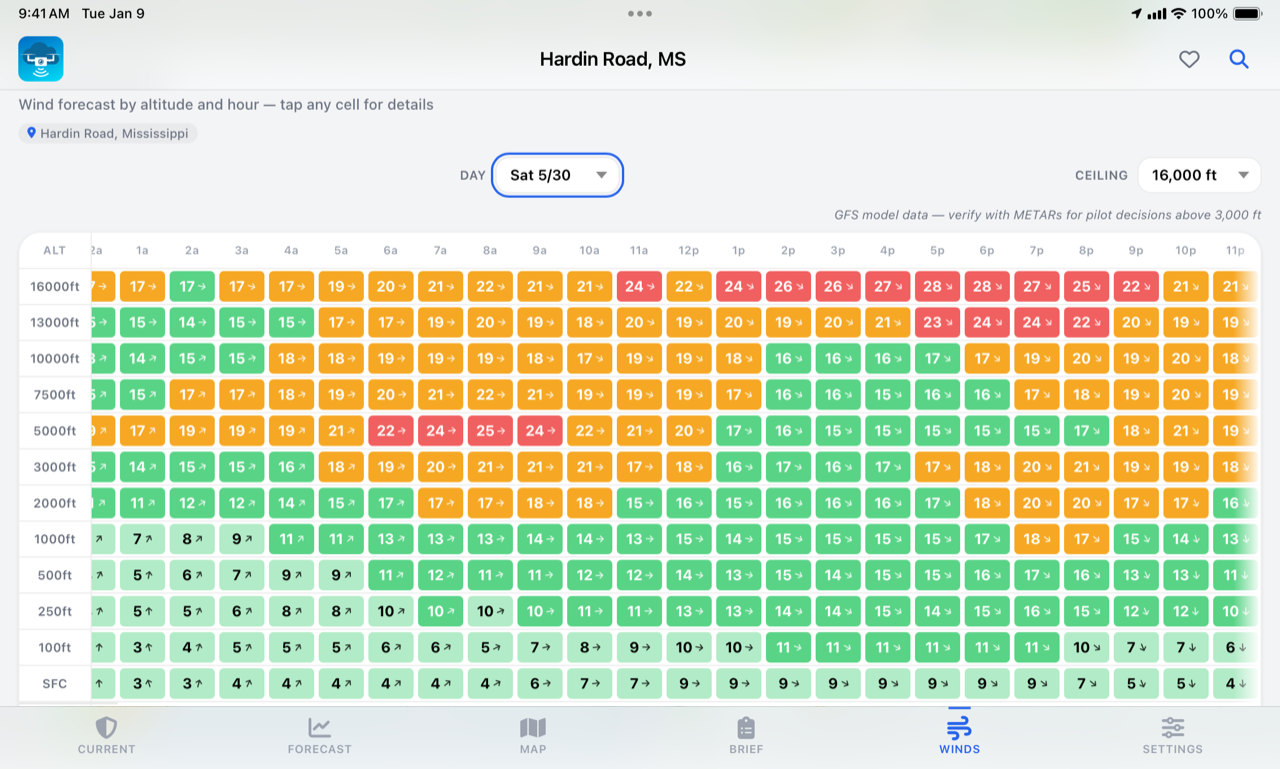Tap the 1000ft altitude row header

pos(55,539)
